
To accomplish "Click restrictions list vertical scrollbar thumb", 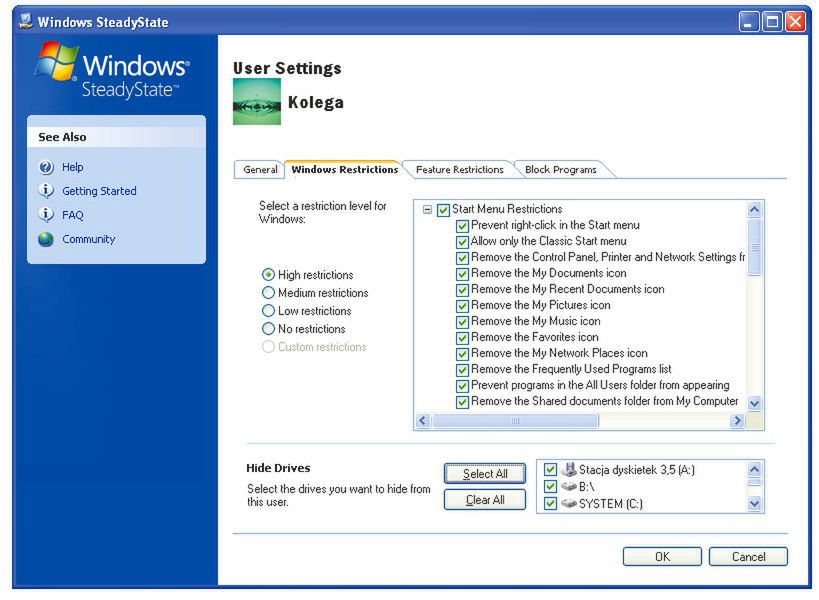I will pyautogui.click(x=754, y=247).
